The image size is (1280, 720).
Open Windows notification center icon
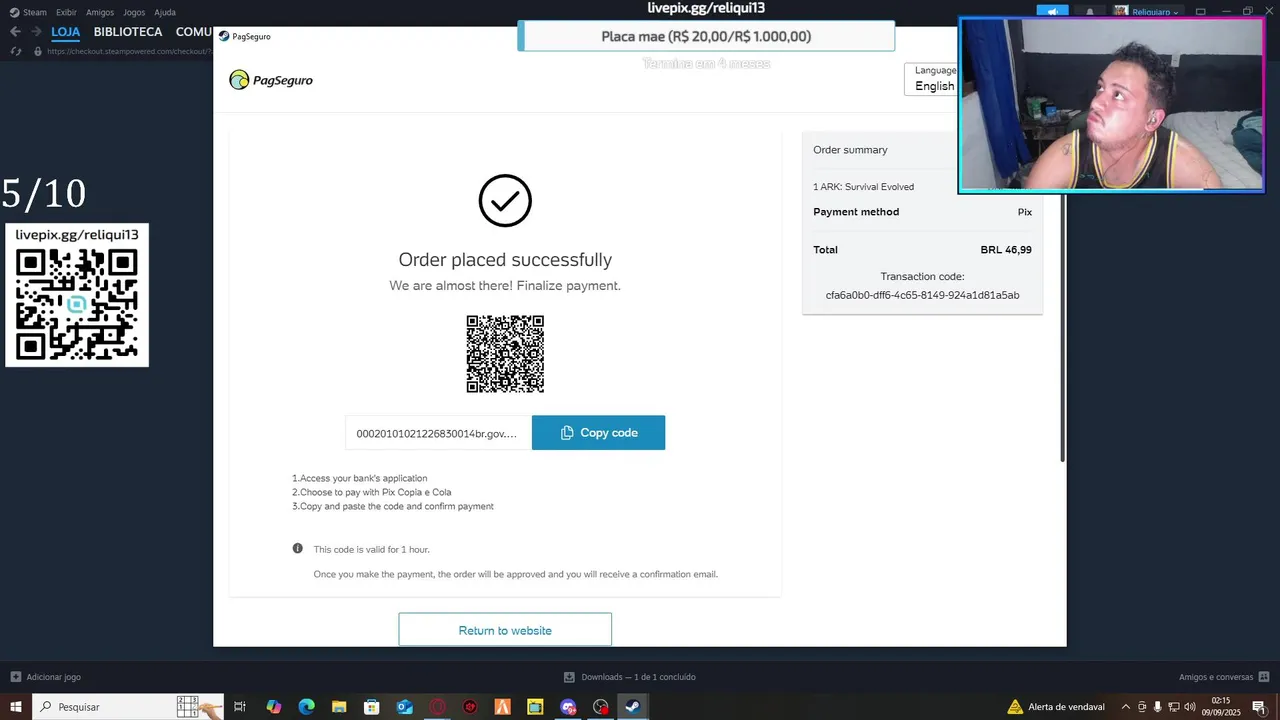(x=1259, y=707)
